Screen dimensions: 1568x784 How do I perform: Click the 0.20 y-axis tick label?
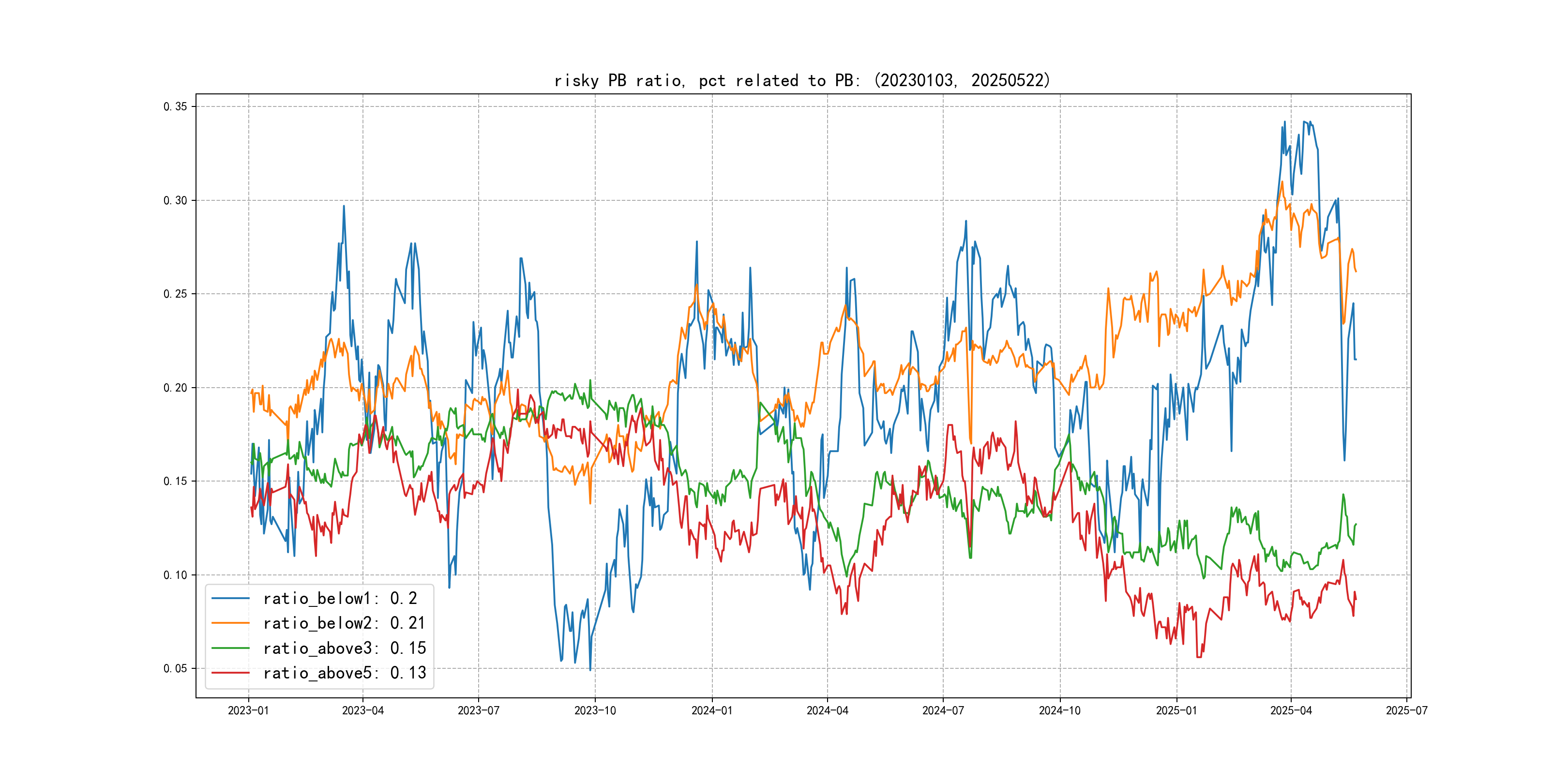(x=175, y=388)
